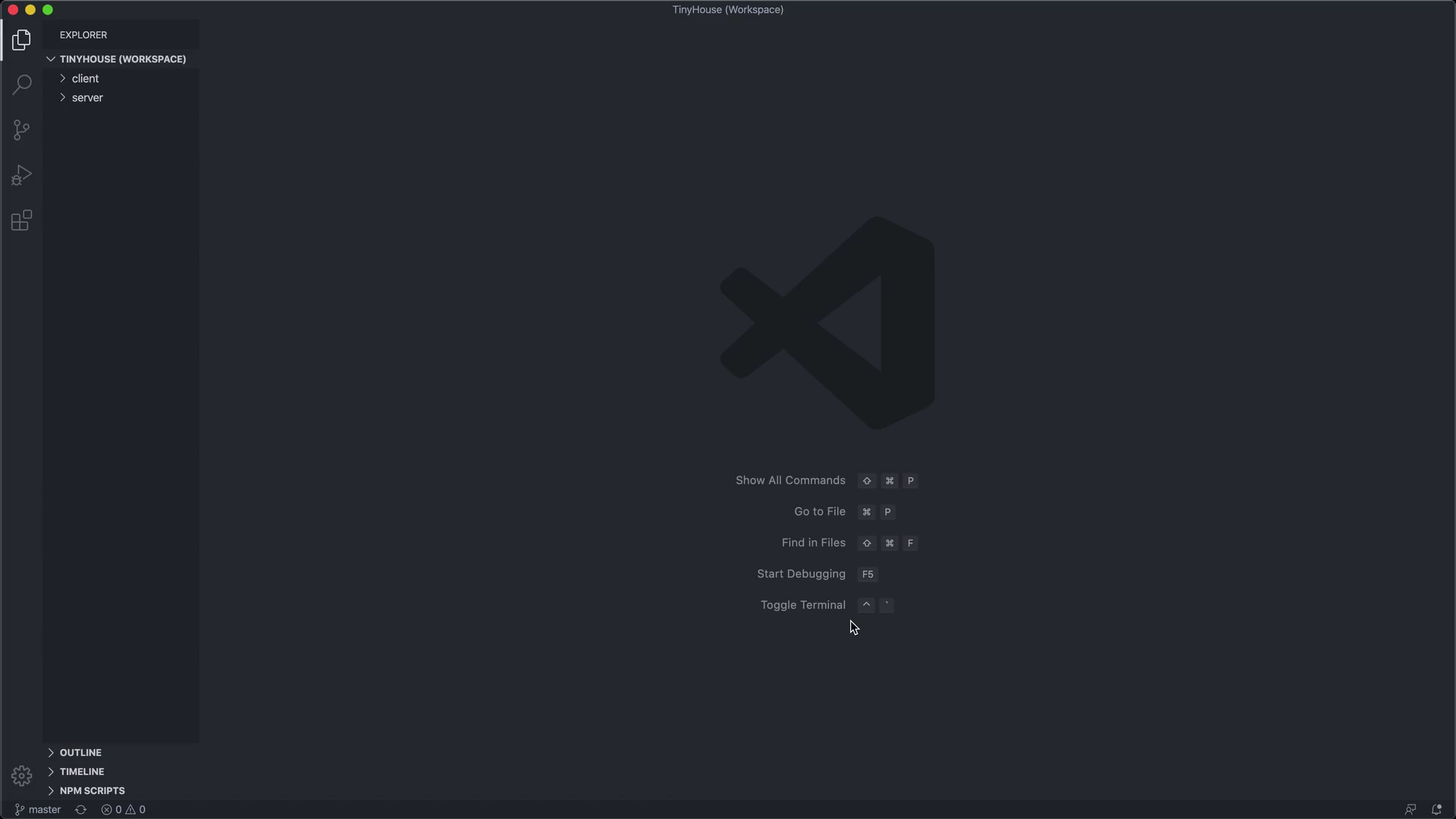Maximize the window with green traffic light
The height and width of the screenshot is (819, 1456).
coord(47,10)
